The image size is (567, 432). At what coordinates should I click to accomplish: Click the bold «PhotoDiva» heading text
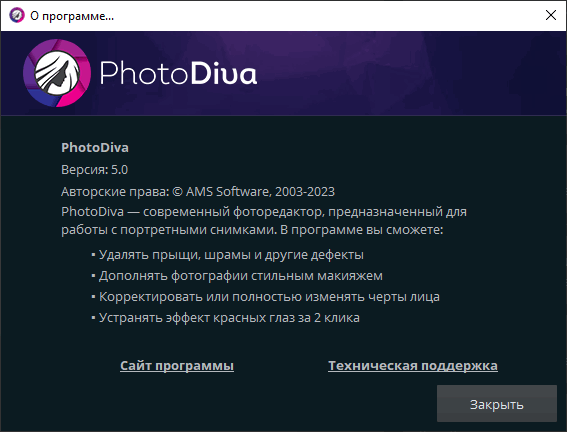(95, 147)
